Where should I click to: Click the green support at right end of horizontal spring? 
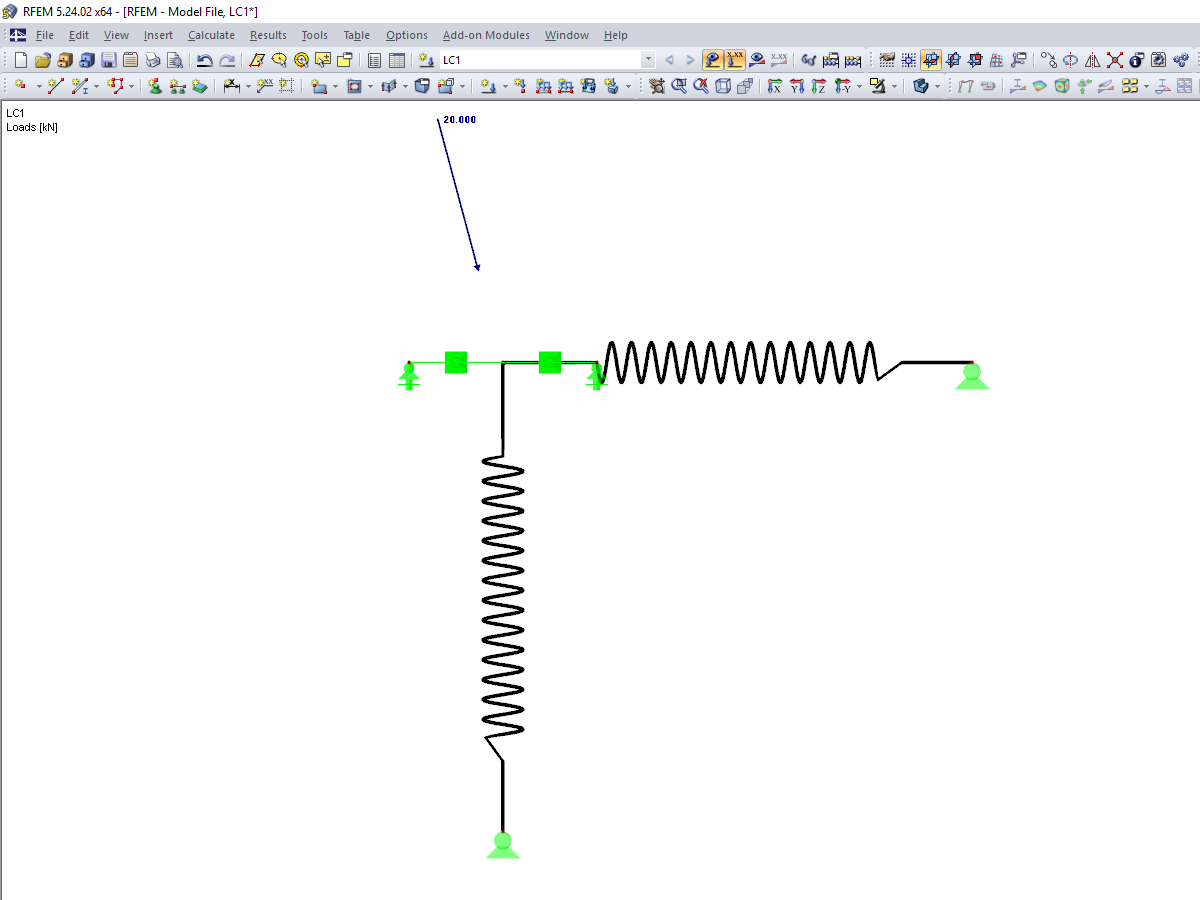(x=971, y=376)
